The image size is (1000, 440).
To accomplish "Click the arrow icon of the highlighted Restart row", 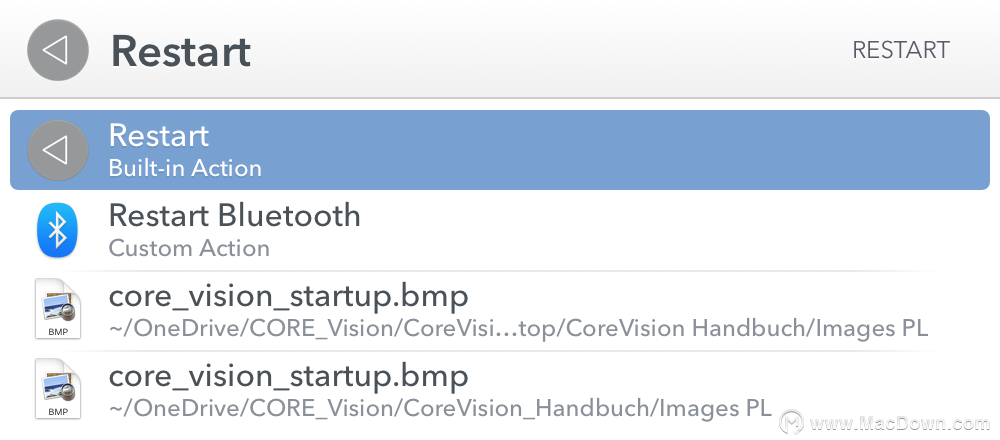I will [x=57, y=150].
